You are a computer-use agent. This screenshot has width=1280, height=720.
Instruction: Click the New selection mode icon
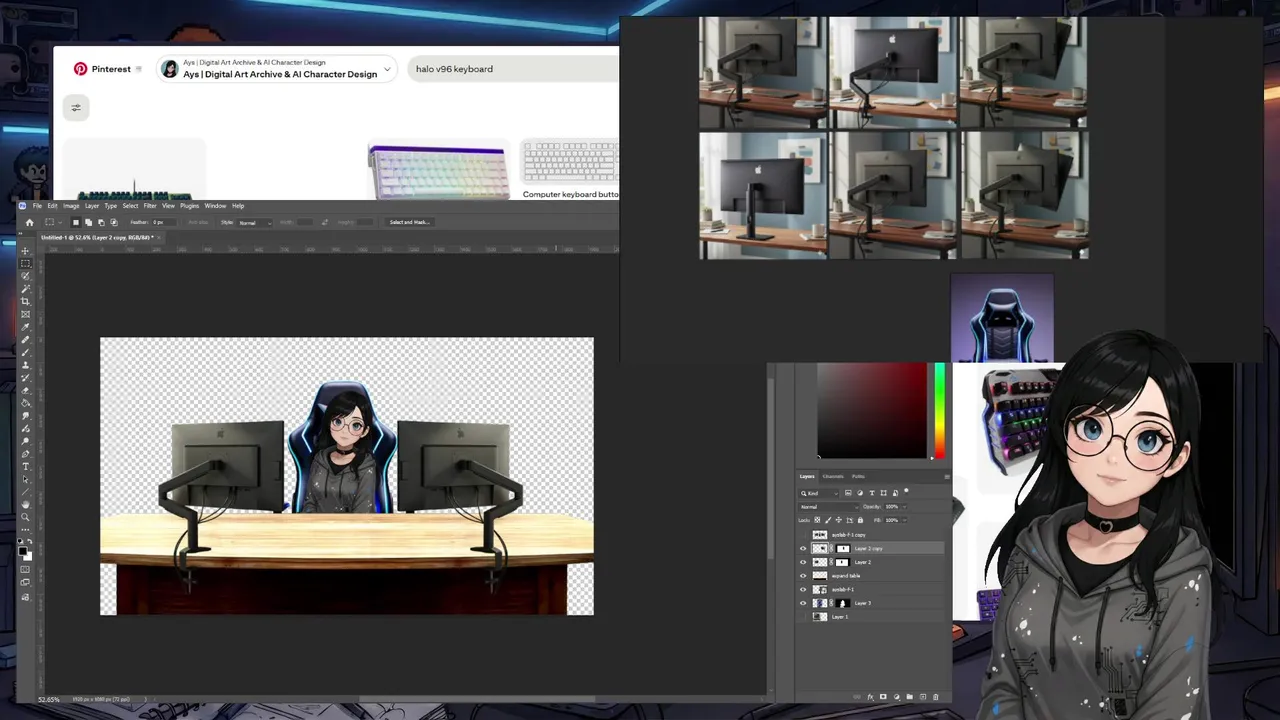pyautogui.click(x=76, y=222)
